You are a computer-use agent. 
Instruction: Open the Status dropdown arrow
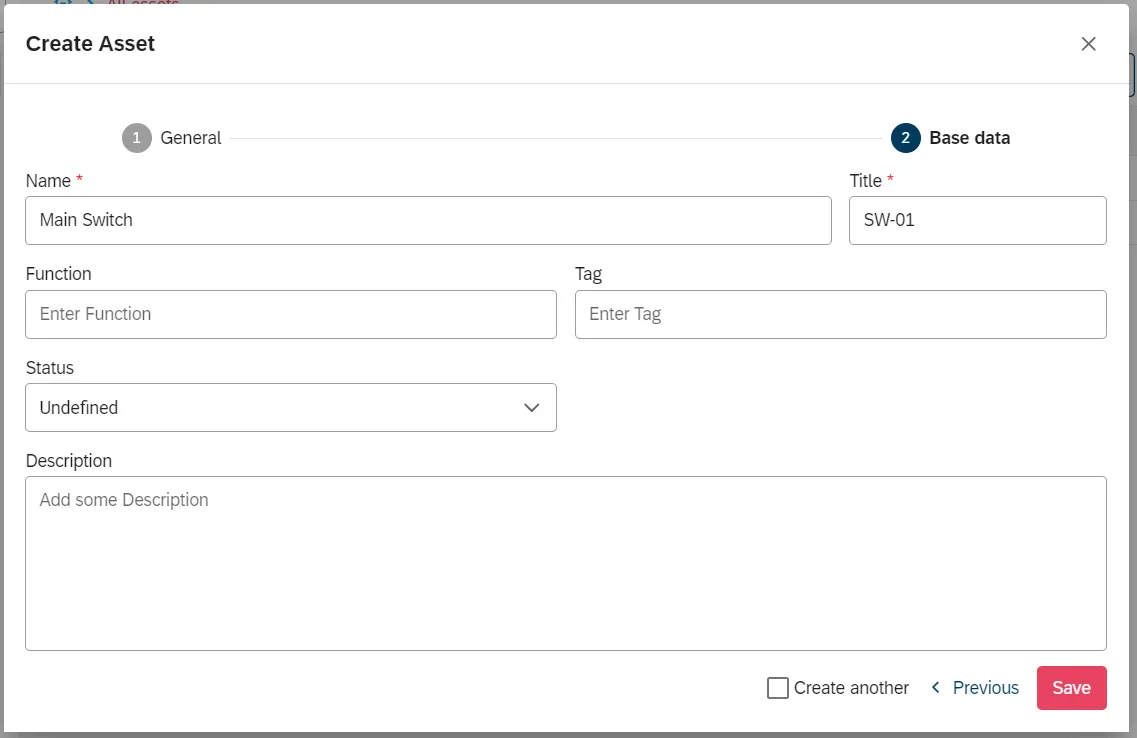tap(532, 407)
